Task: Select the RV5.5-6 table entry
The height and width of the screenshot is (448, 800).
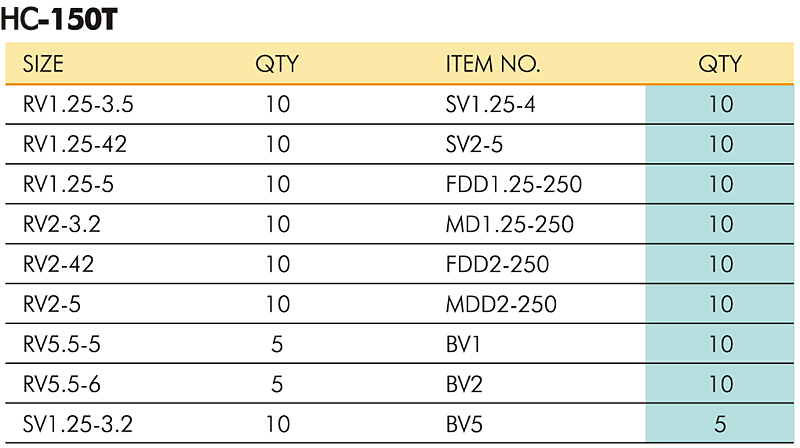Action: pos(62,384)
